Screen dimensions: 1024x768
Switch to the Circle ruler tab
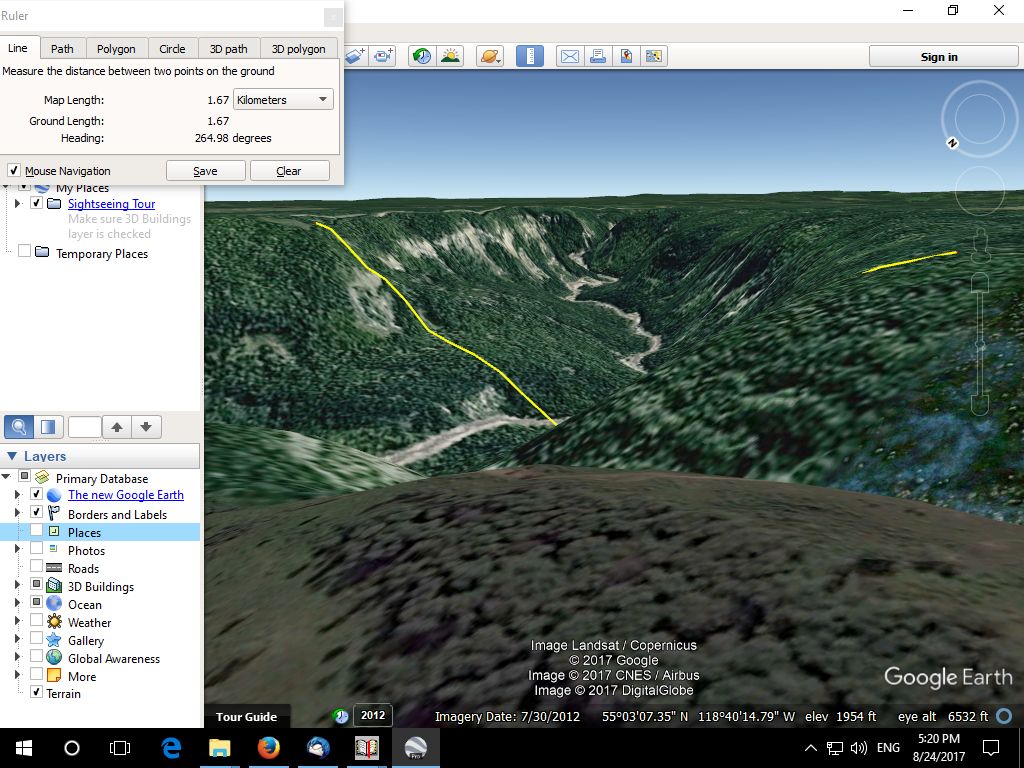(172, 49)
